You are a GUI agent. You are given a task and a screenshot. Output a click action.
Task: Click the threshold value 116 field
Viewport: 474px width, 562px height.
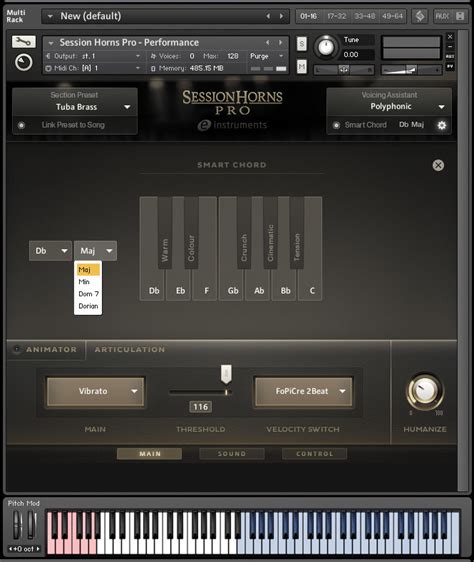(200, 407)
